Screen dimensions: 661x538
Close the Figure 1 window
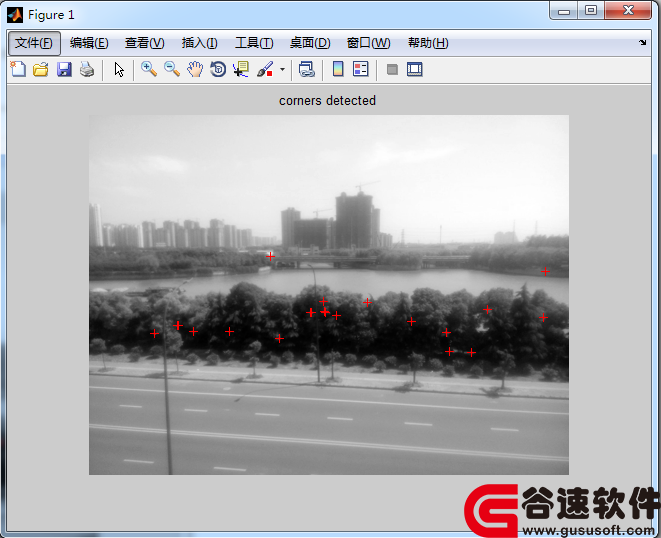628,11
